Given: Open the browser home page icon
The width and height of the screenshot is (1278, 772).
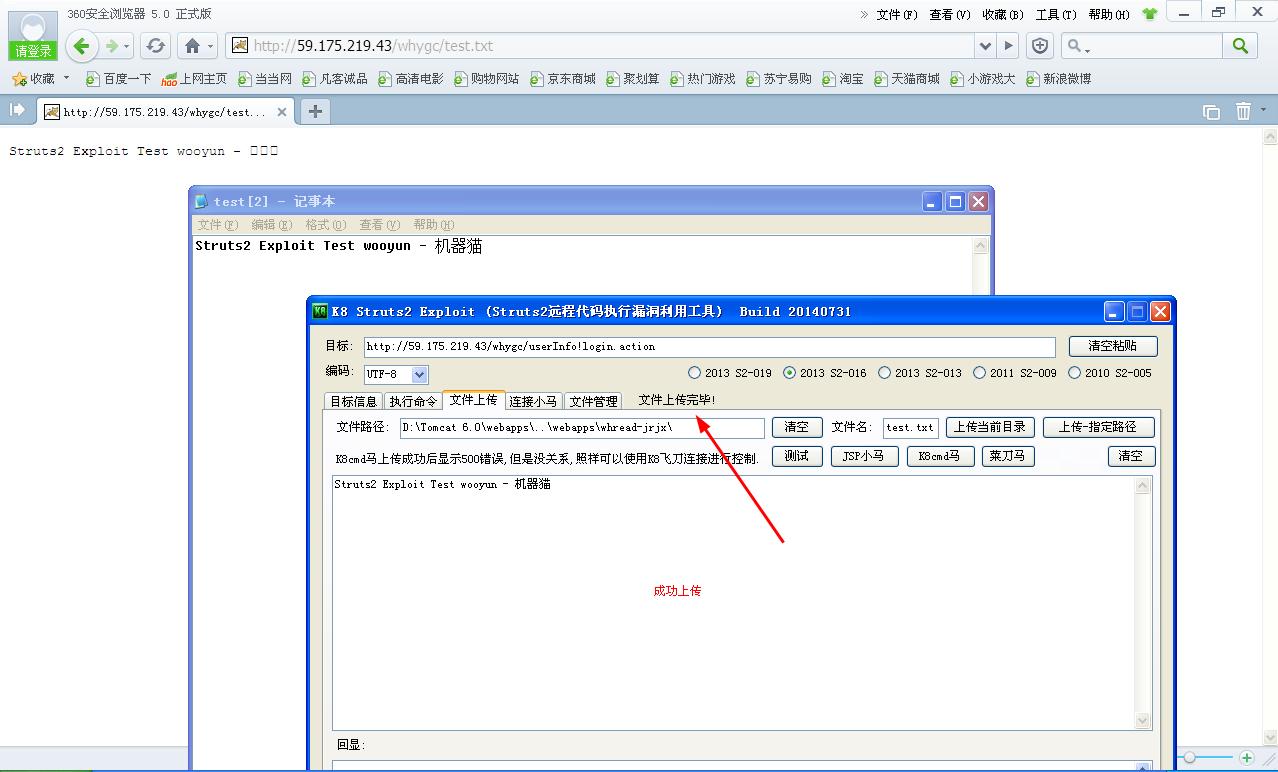Looking at the screenshot, I should (x=193, y=46).
